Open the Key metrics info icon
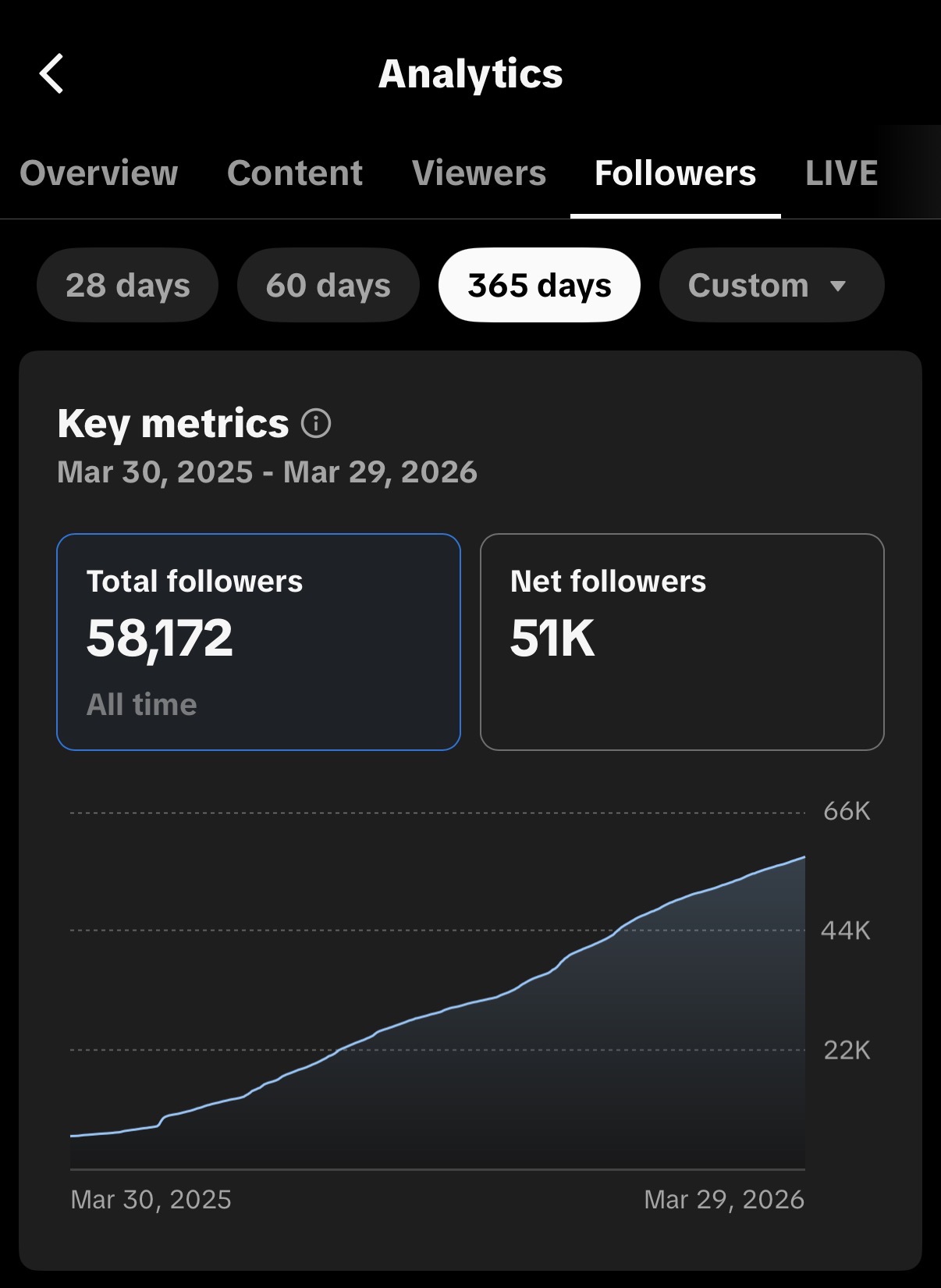Viewport: 941px width, 1288px height. click(316, 423)
